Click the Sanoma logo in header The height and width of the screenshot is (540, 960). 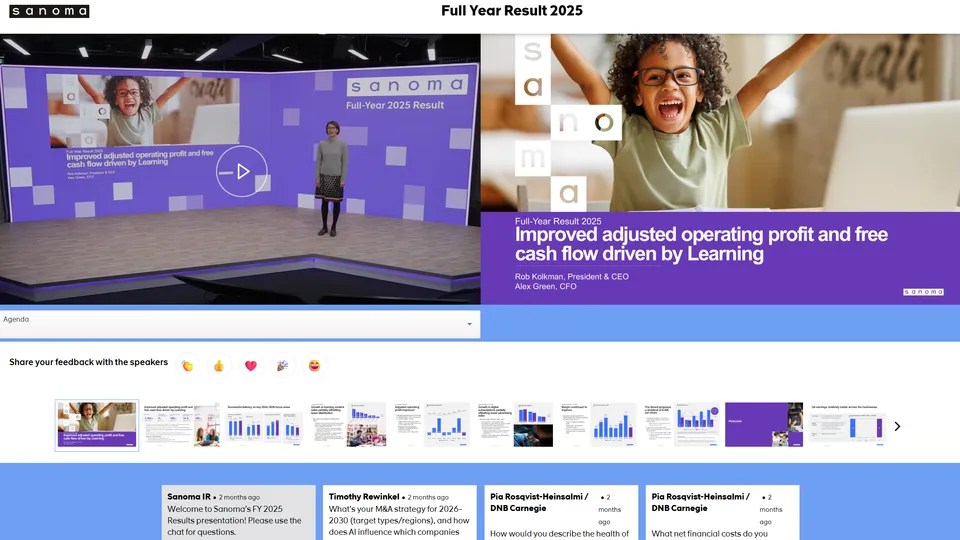point(49,11)
